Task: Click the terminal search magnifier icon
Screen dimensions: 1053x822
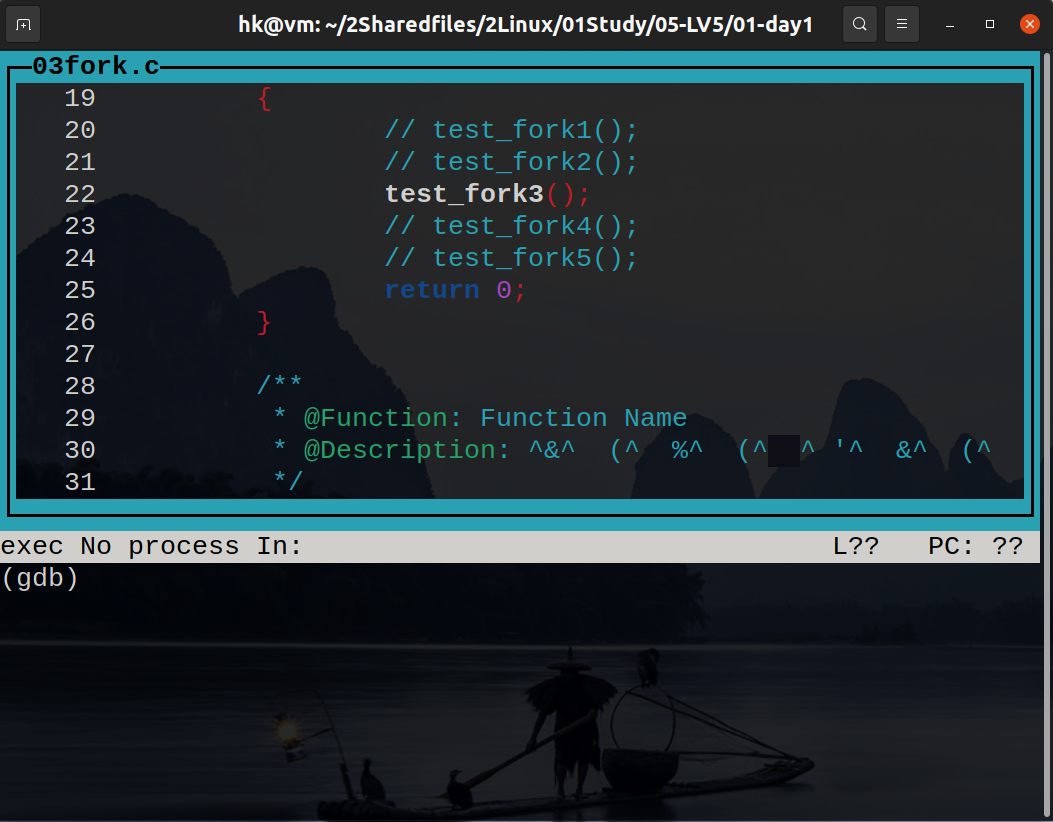Action: coord(860,23)
